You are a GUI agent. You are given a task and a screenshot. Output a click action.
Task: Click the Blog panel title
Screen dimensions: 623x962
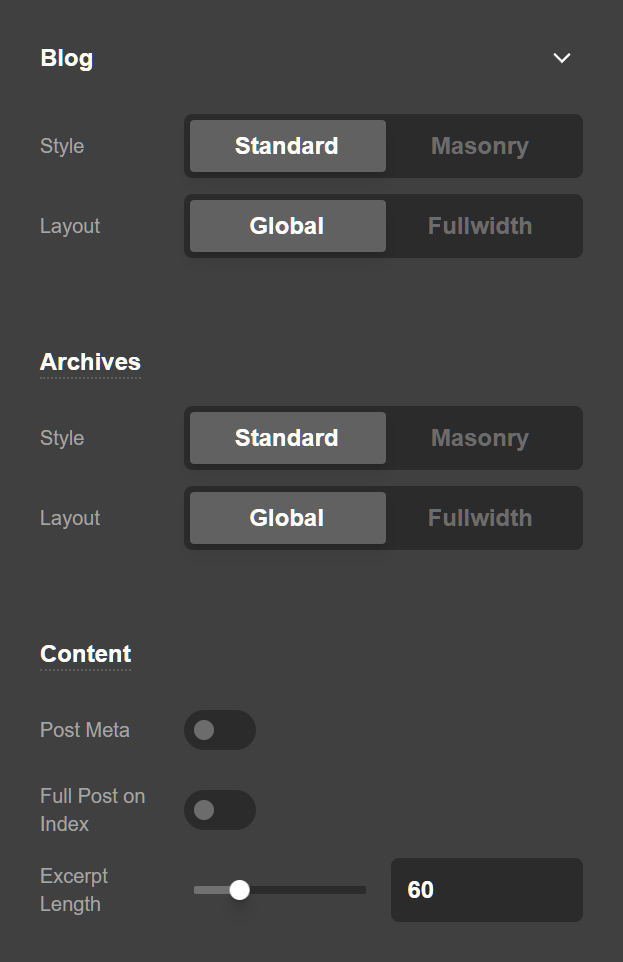tap(66, 58)
